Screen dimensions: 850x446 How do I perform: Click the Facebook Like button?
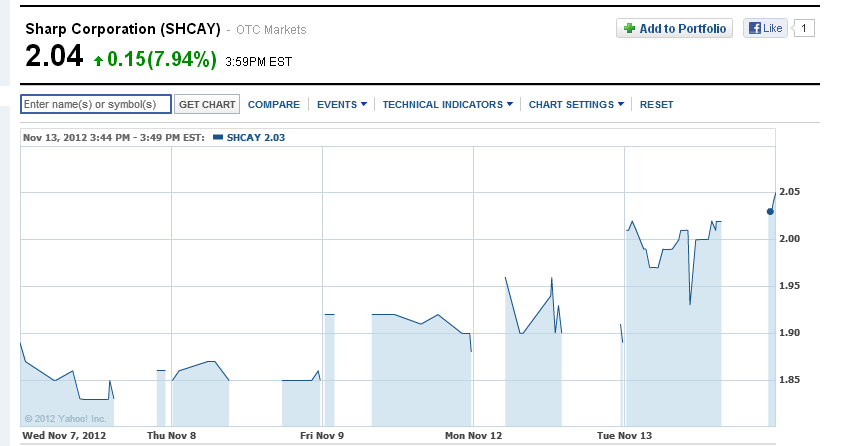[765, 28]
